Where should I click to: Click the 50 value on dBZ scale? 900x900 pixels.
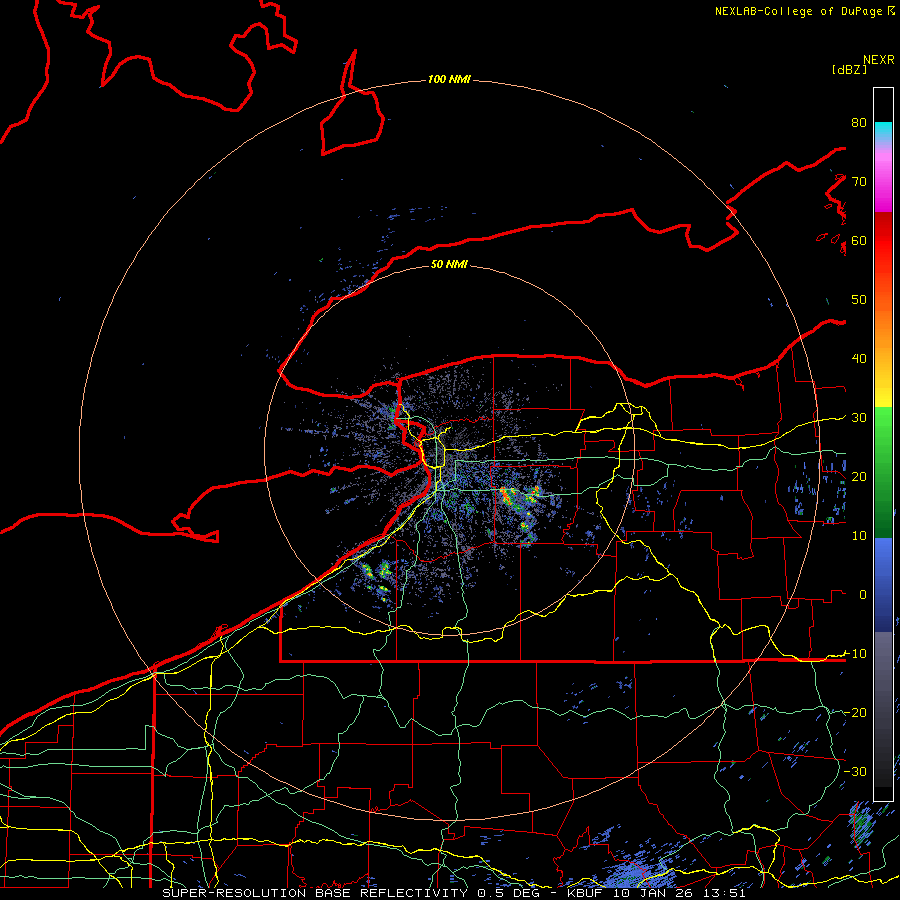pos(859,300)
